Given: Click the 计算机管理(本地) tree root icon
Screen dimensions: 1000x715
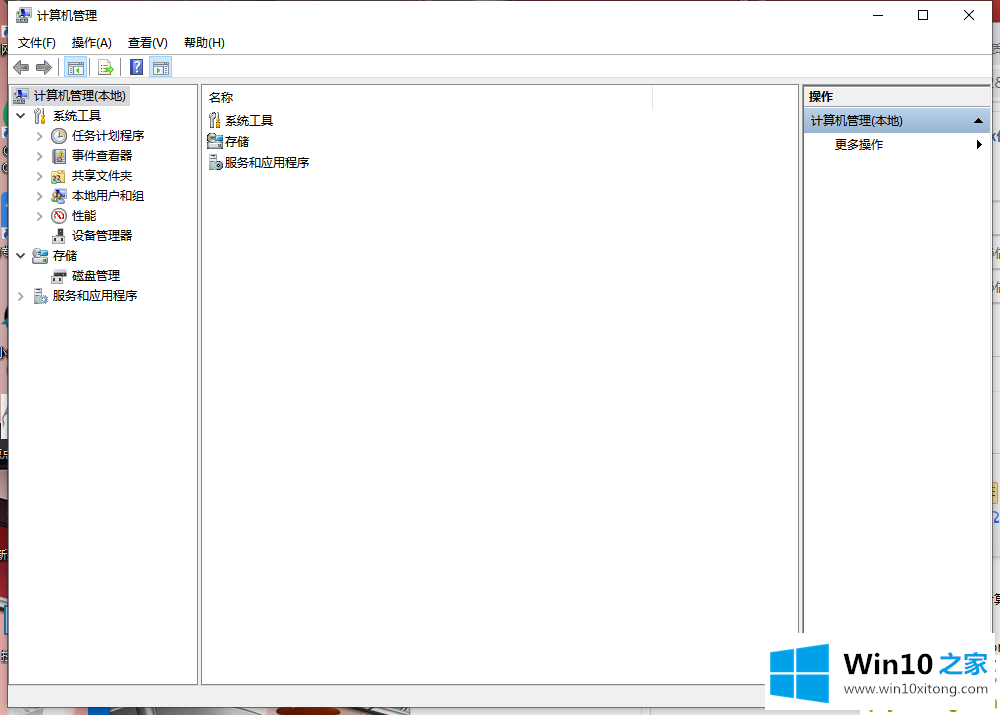Looking at the screenshot, I should (x=21, y=96).
